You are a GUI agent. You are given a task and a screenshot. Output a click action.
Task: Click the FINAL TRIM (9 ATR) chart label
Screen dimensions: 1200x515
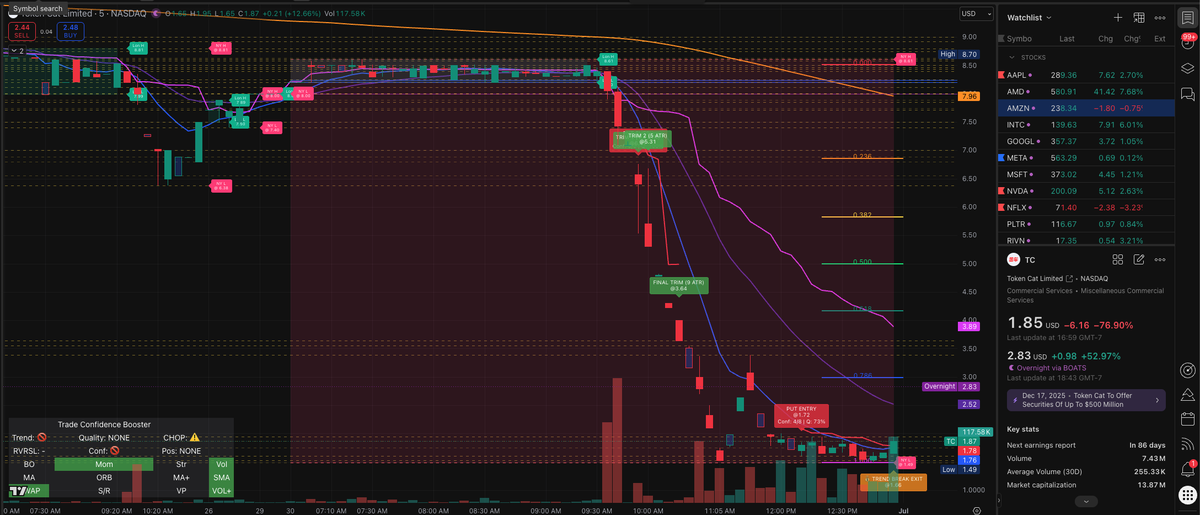(x=678, y=285)
